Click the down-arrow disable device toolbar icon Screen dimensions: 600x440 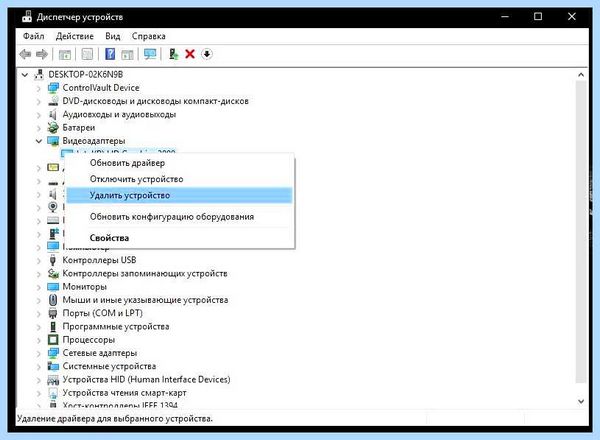pos(207,54)
